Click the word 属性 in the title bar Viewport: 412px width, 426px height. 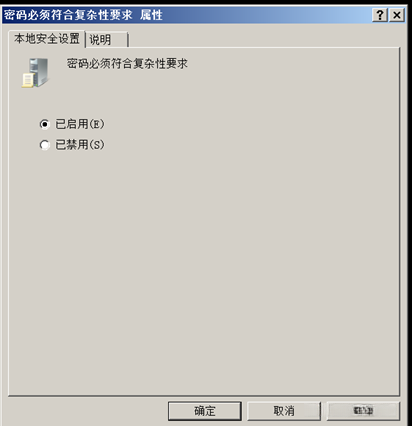pyautogui.click(x=151, y=15)
